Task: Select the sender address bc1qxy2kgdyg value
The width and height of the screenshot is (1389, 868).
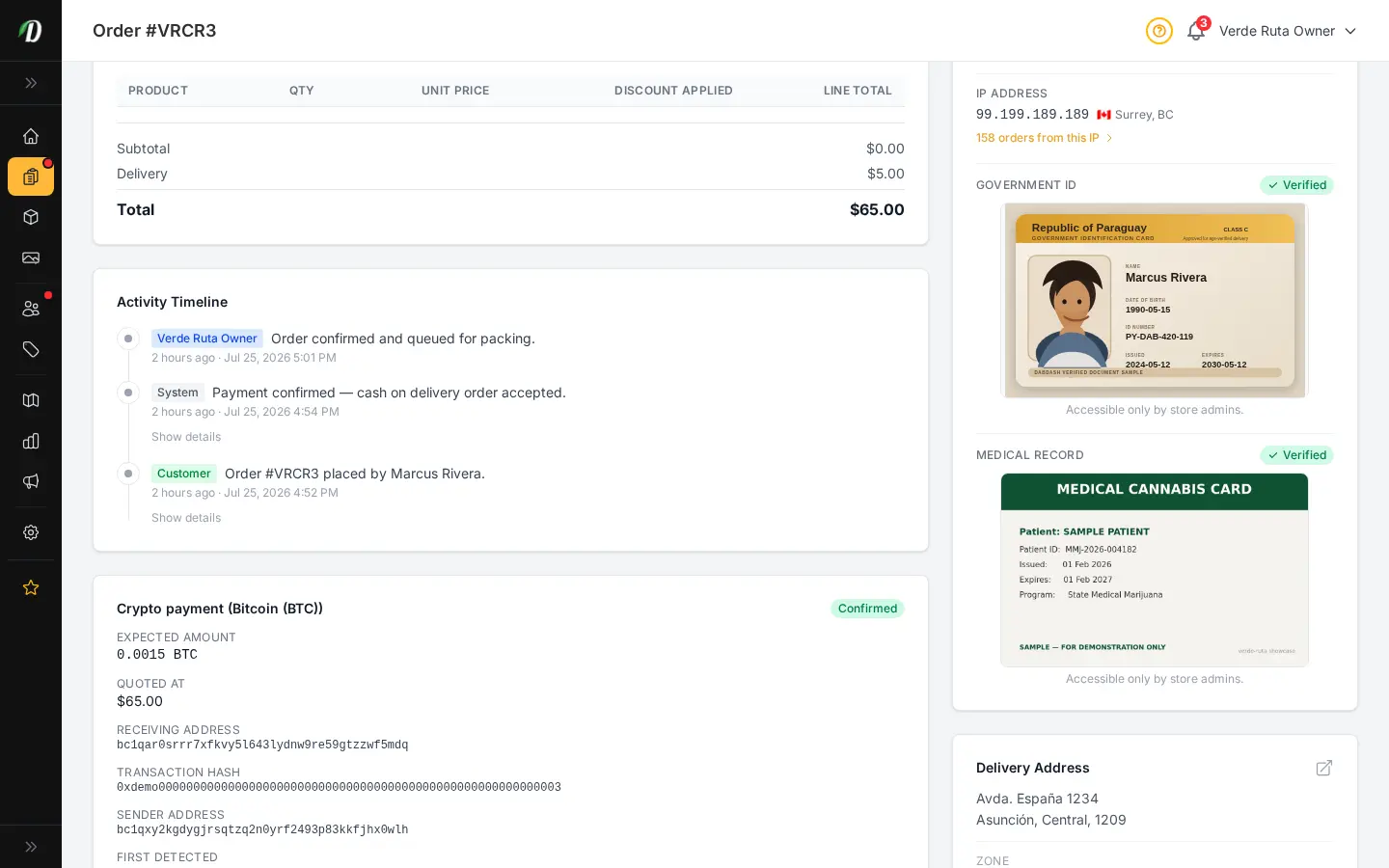Action: click(x=262, y=830)
